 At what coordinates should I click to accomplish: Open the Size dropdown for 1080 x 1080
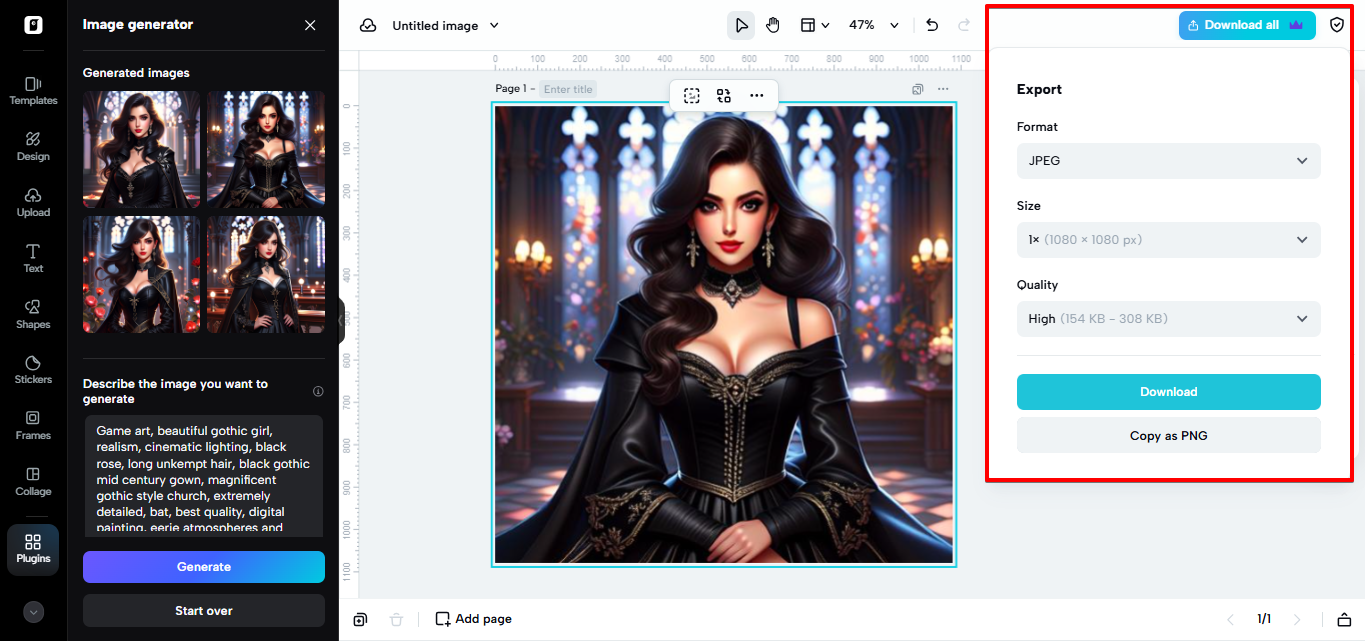[x=1168, y=239]
